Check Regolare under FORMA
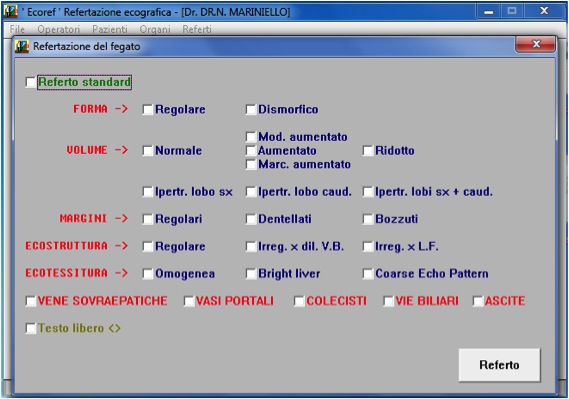569x399 pixels. (148, 110)
